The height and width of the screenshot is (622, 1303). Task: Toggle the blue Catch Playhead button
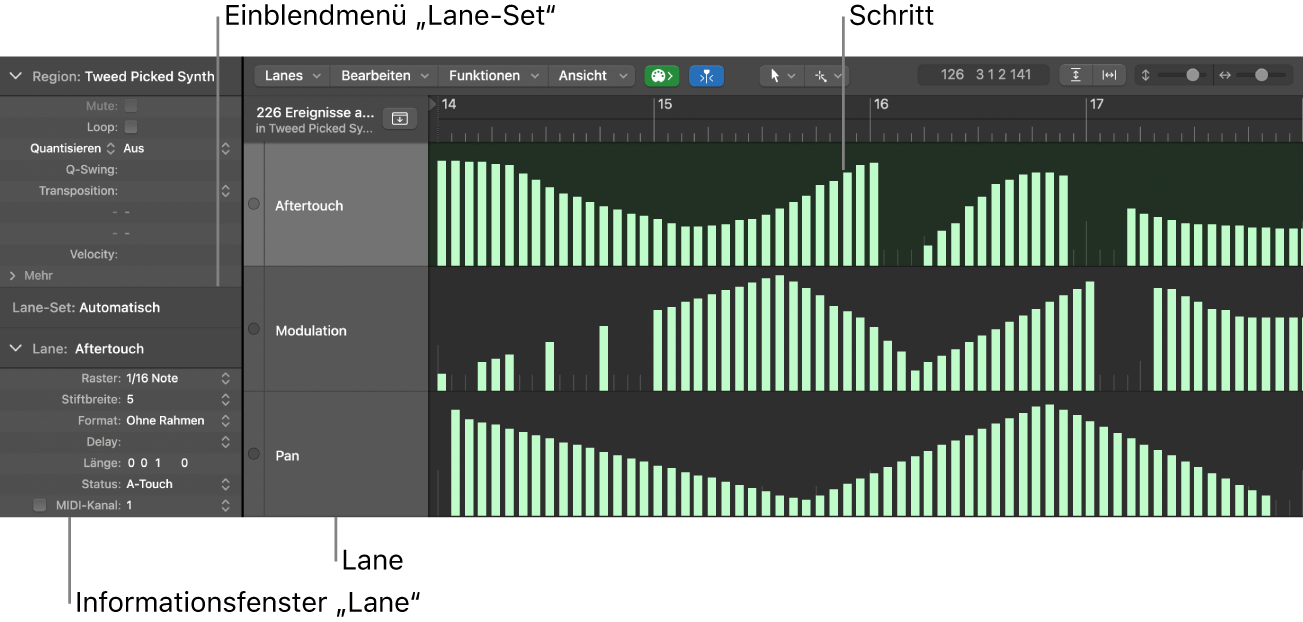coord(706,76)
